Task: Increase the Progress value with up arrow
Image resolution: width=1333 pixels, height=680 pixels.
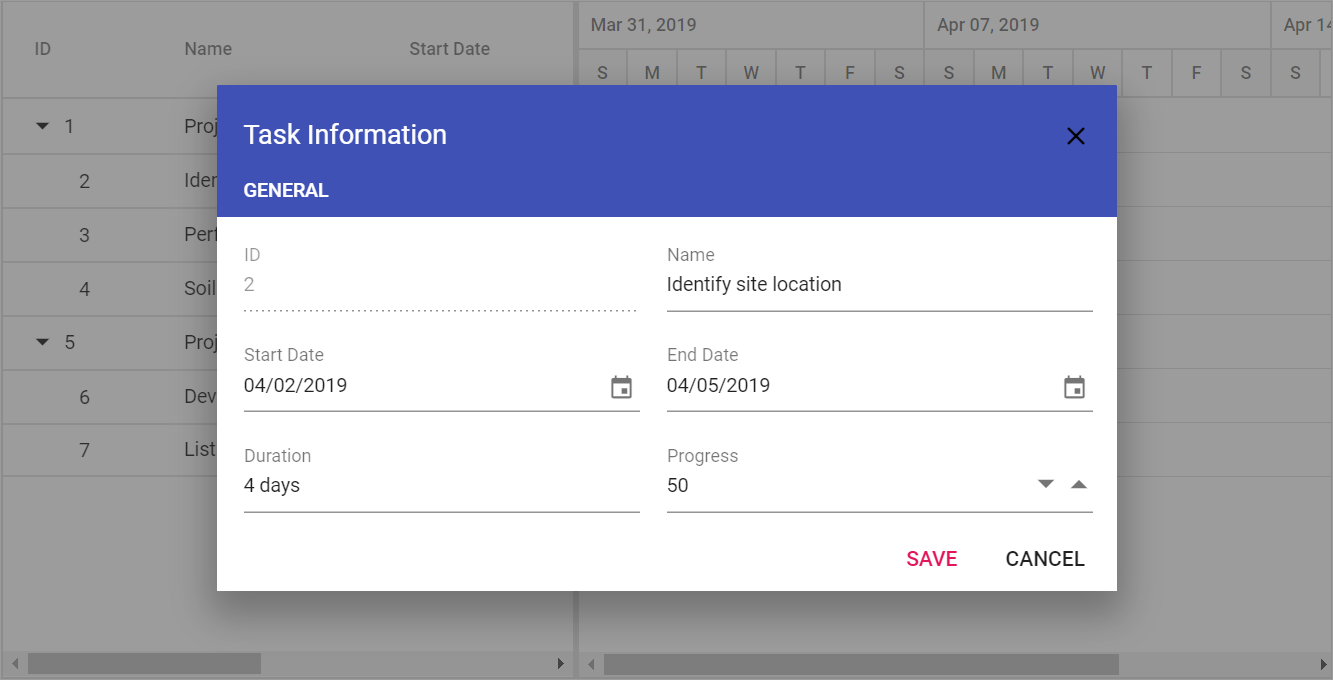Action: click(x=1078, y=485)
